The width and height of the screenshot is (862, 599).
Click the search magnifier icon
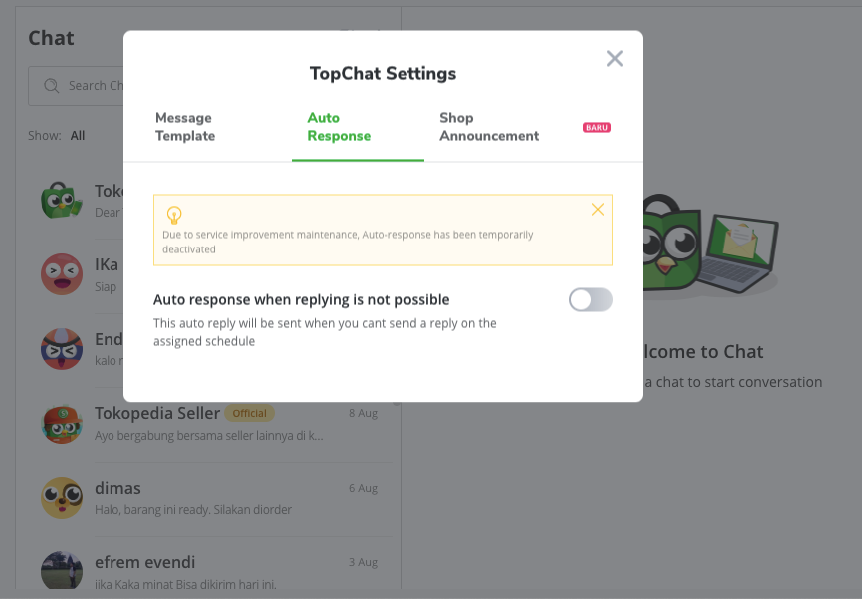coord(51,86)
